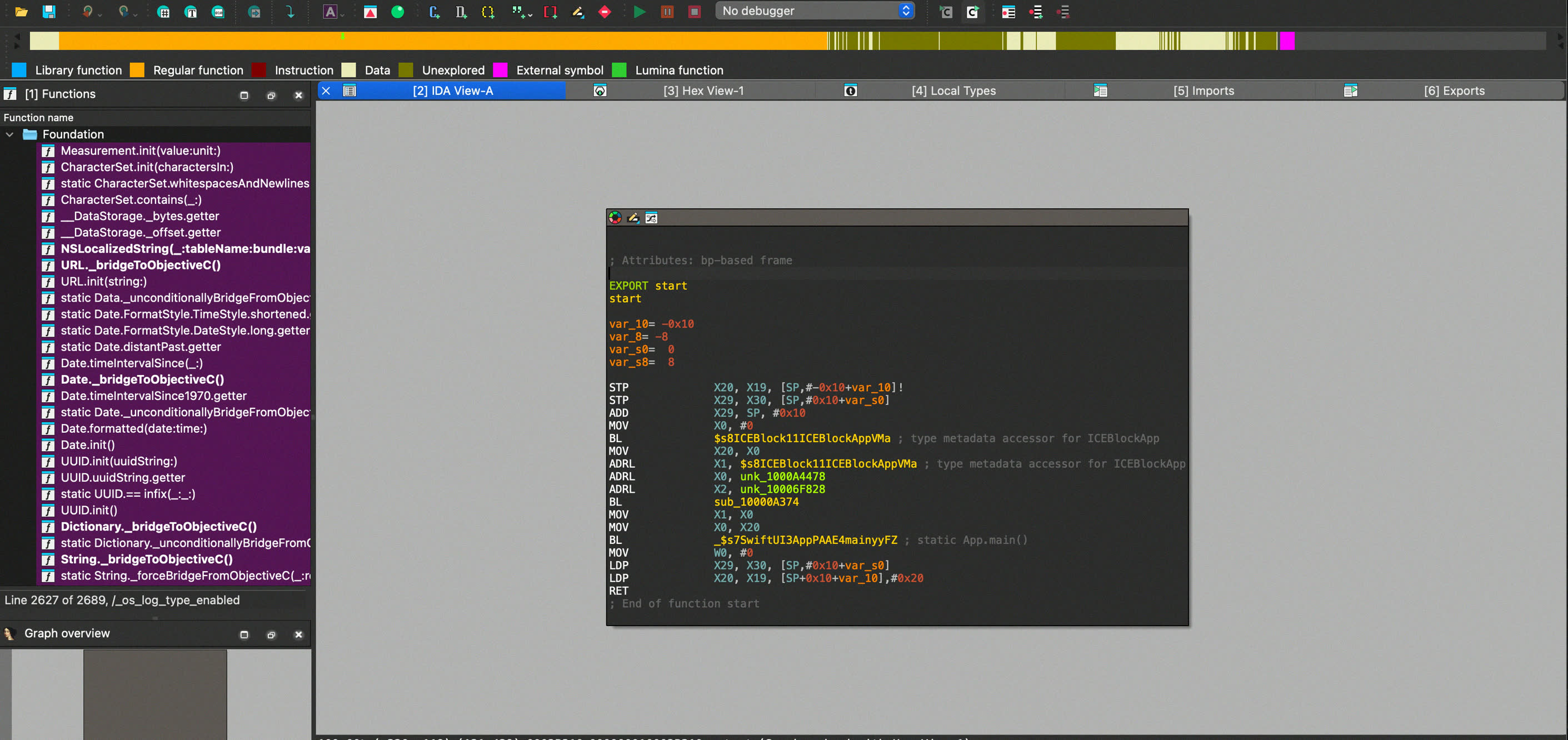Open the 'No debugger' dropdown
The height and width of the screenshot is (740, 1568).
click(x=815, y=11)
